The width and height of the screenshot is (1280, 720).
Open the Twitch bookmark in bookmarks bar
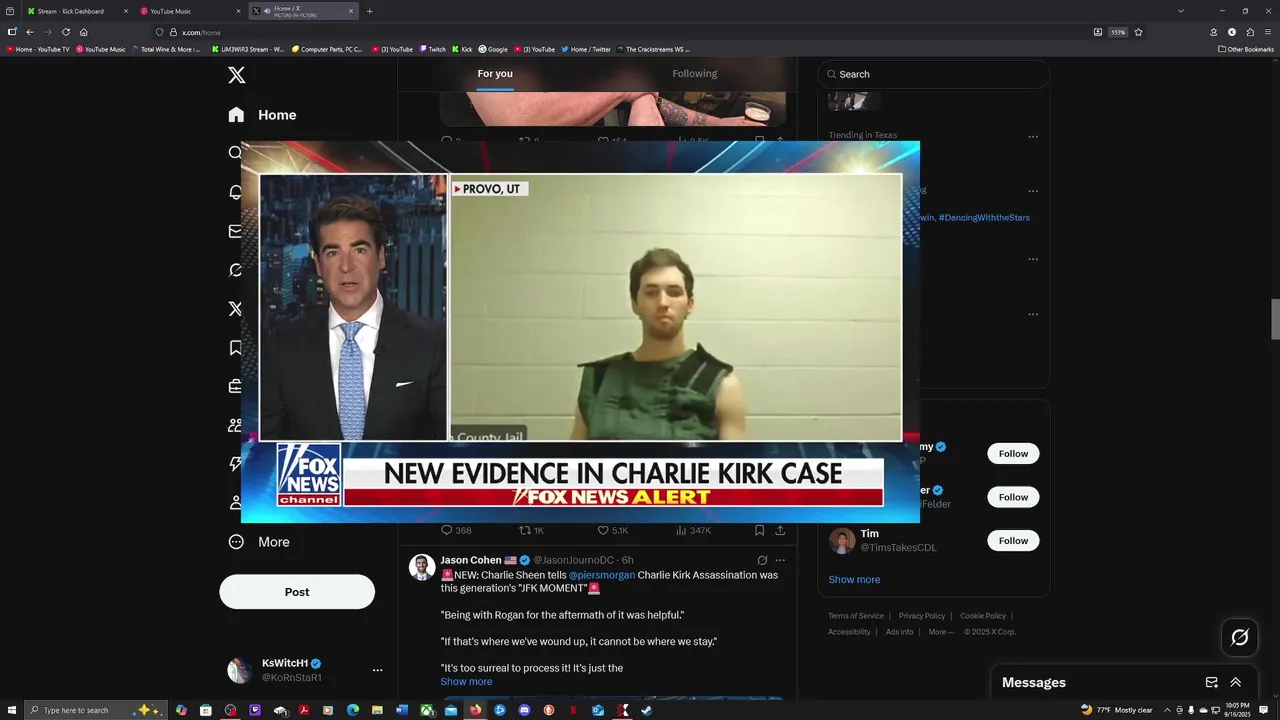tap(433, 49)
